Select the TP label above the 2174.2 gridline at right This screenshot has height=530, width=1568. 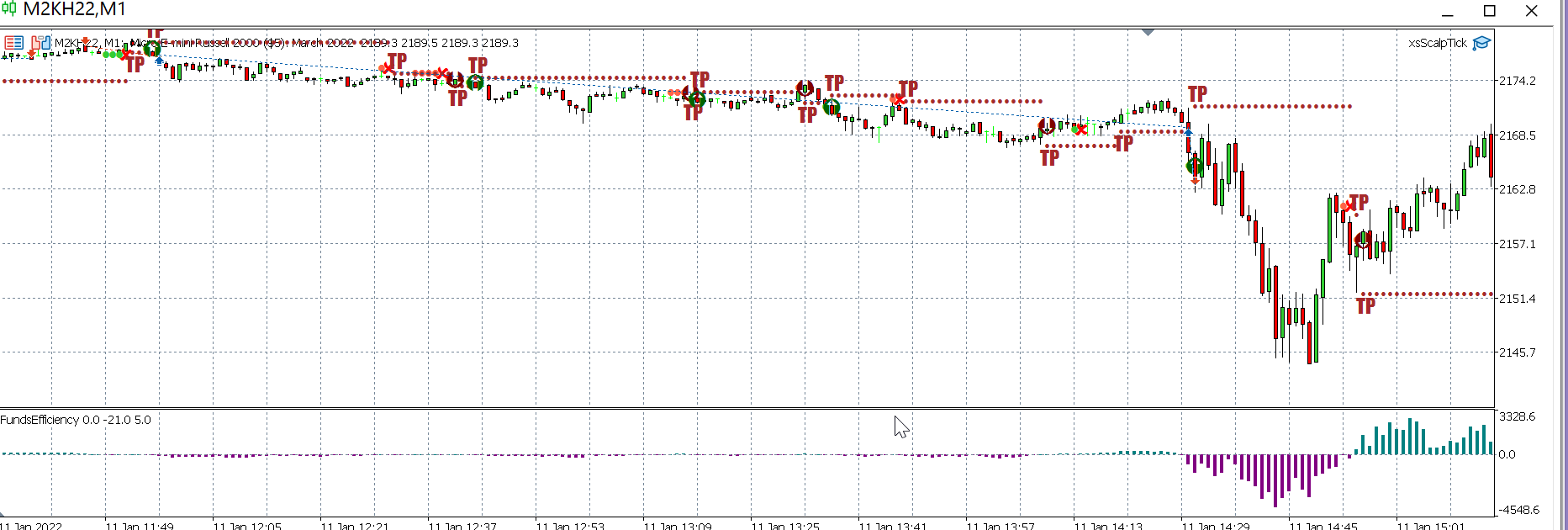(1198, 94)
